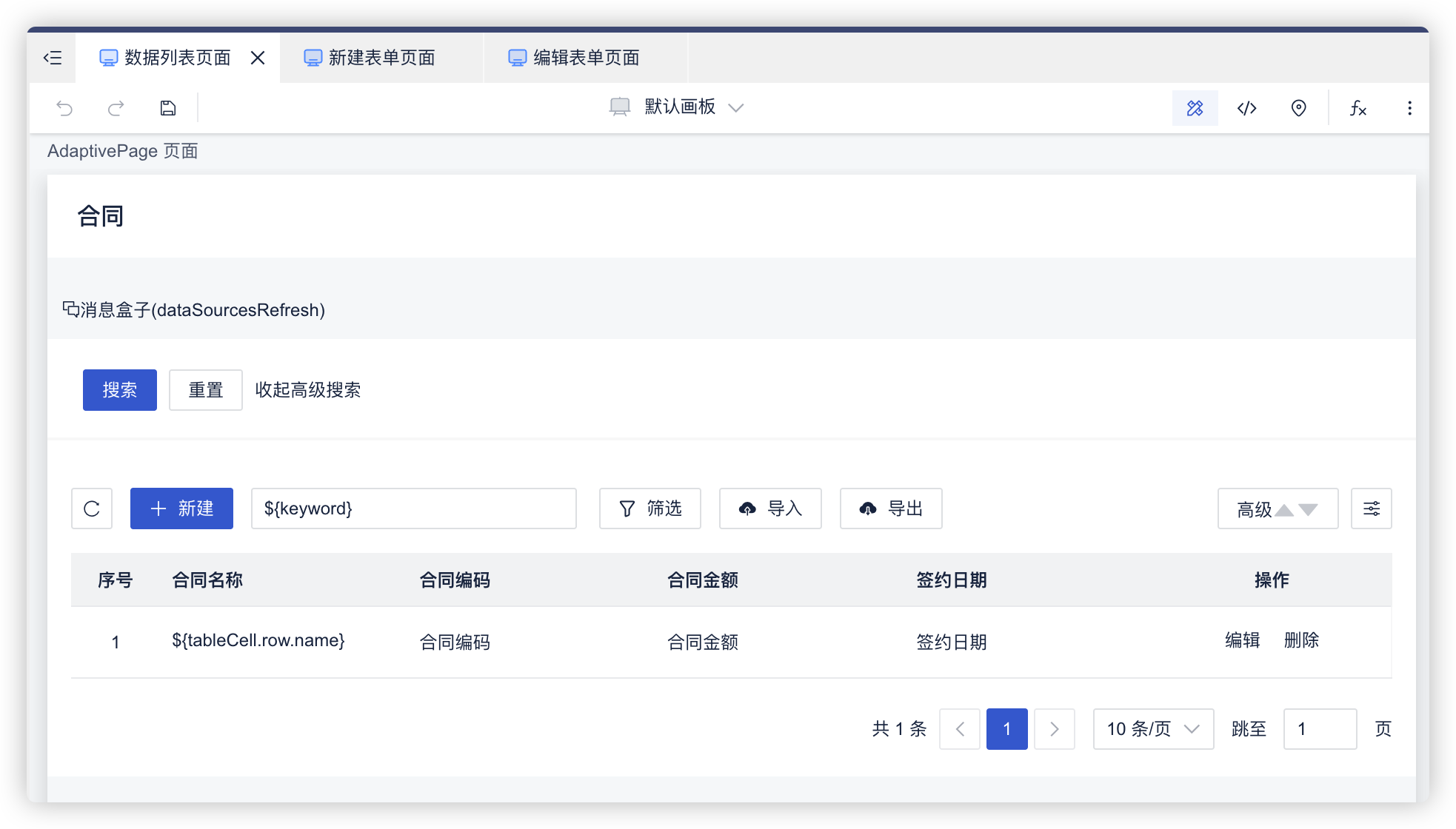Viewport: 1456px width, 829px height.
Task: Click the undo icon in the toolbar
Action: 65,107
